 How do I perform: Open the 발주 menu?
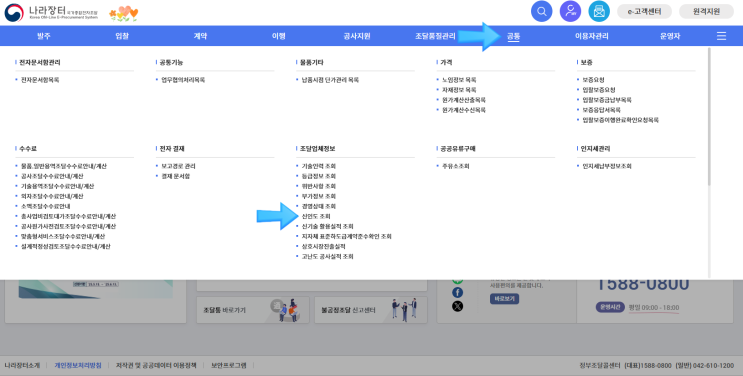[44, 36]
